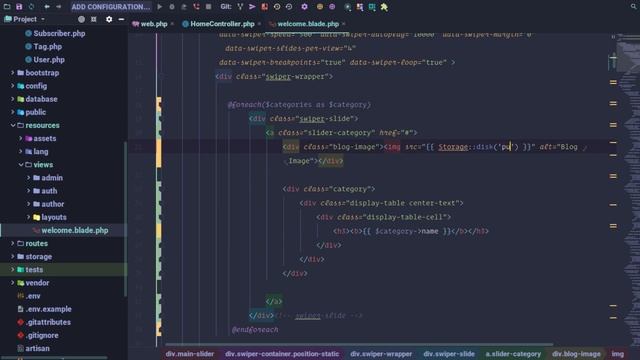Expand the routes folder
Screen dimensions: 640x360
[x=13, y=243]
